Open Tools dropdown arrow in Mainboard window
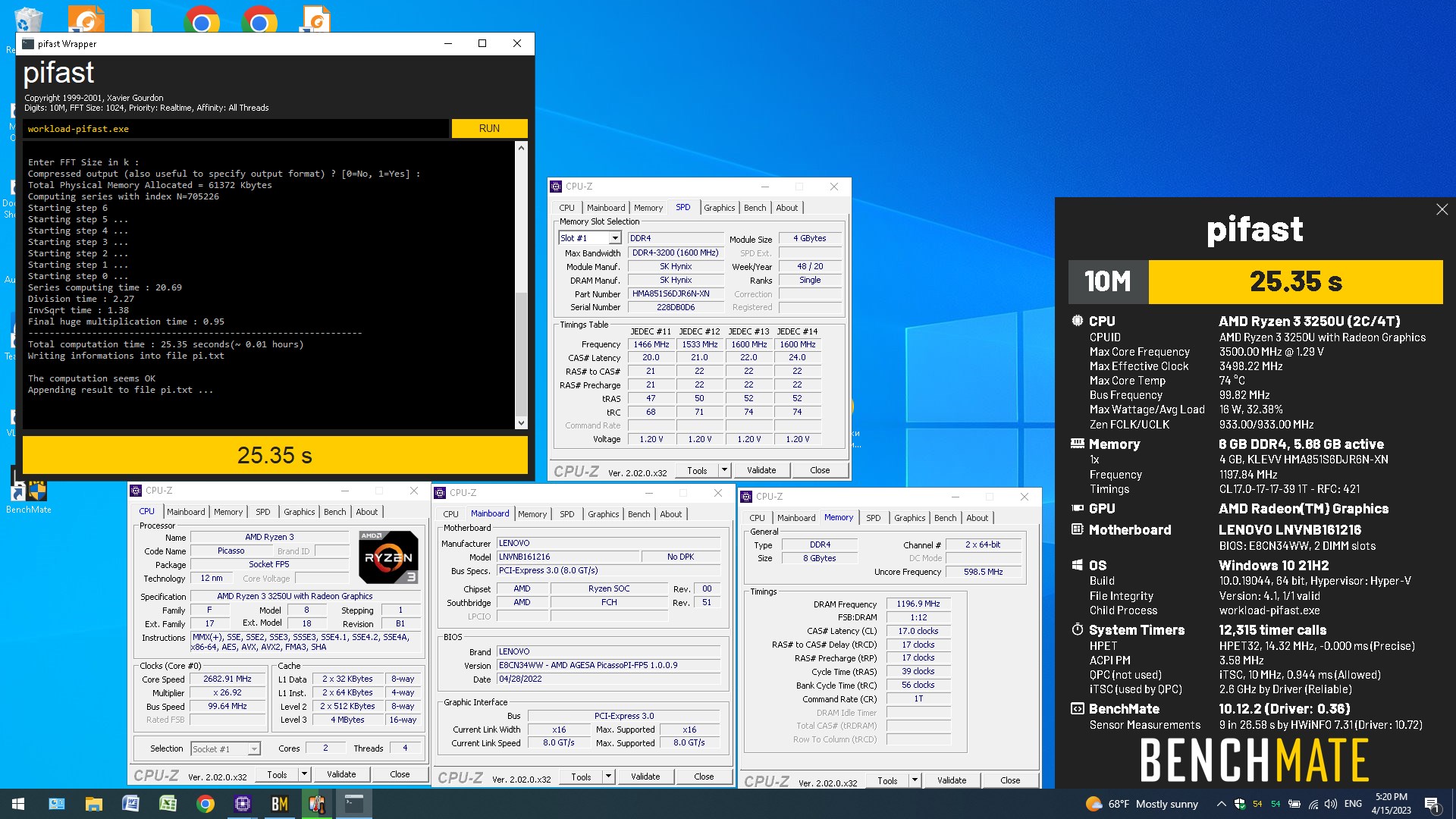This screenshot has width=1456, height=819. pyautogui.click(x=608, y=777)
